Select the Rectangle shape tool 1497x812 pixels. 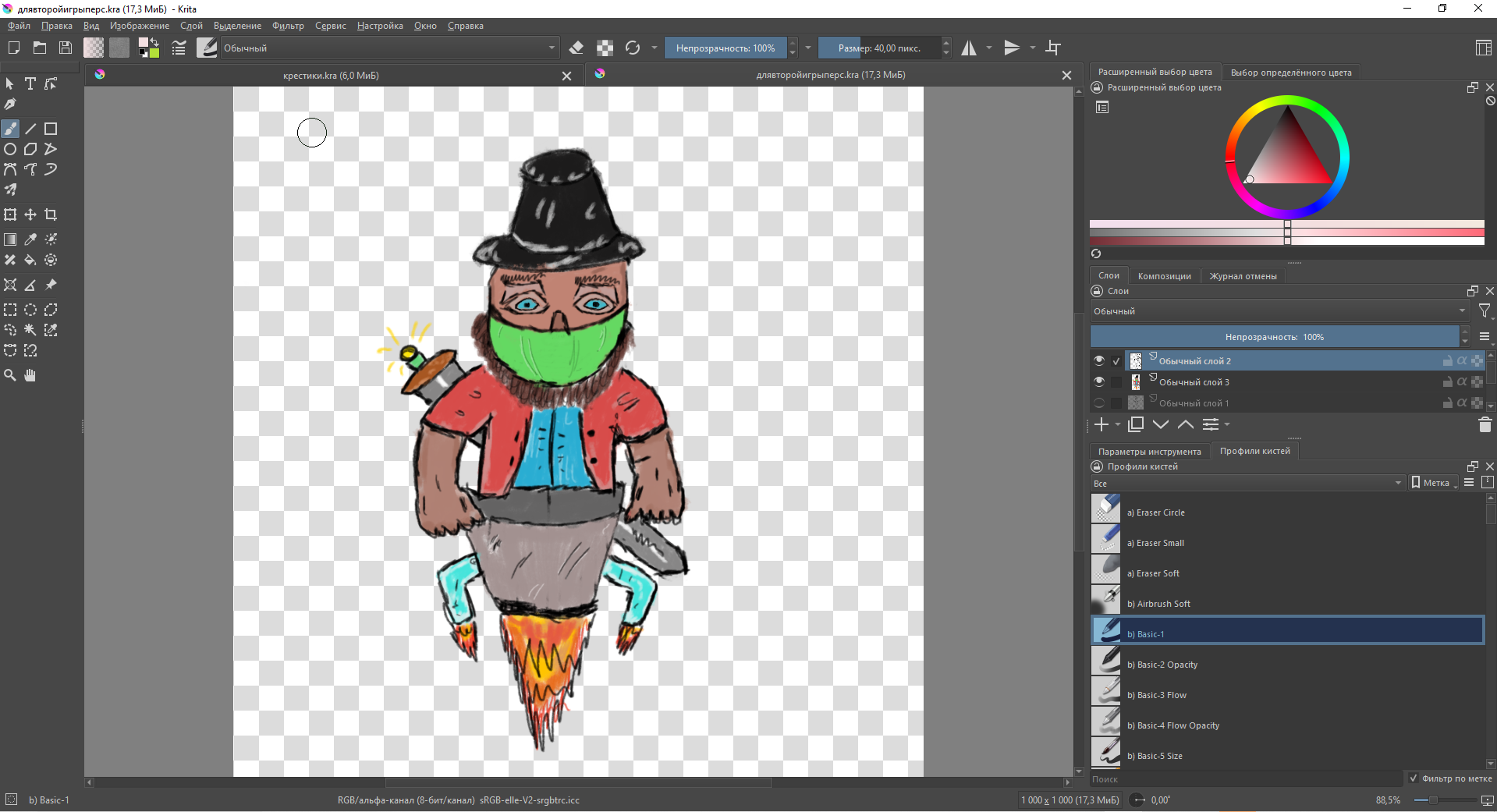point(51,129)
